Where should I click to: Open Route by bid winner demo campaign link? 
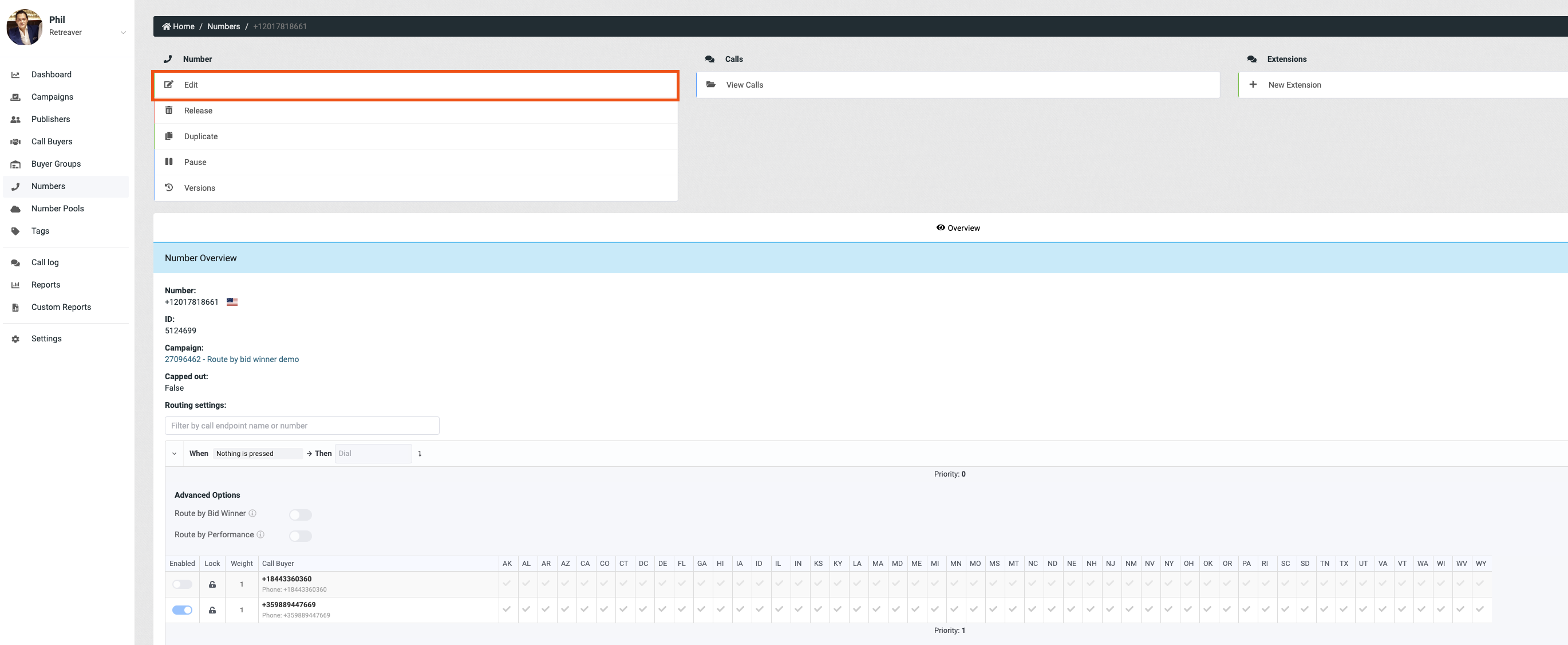point(231,359)
